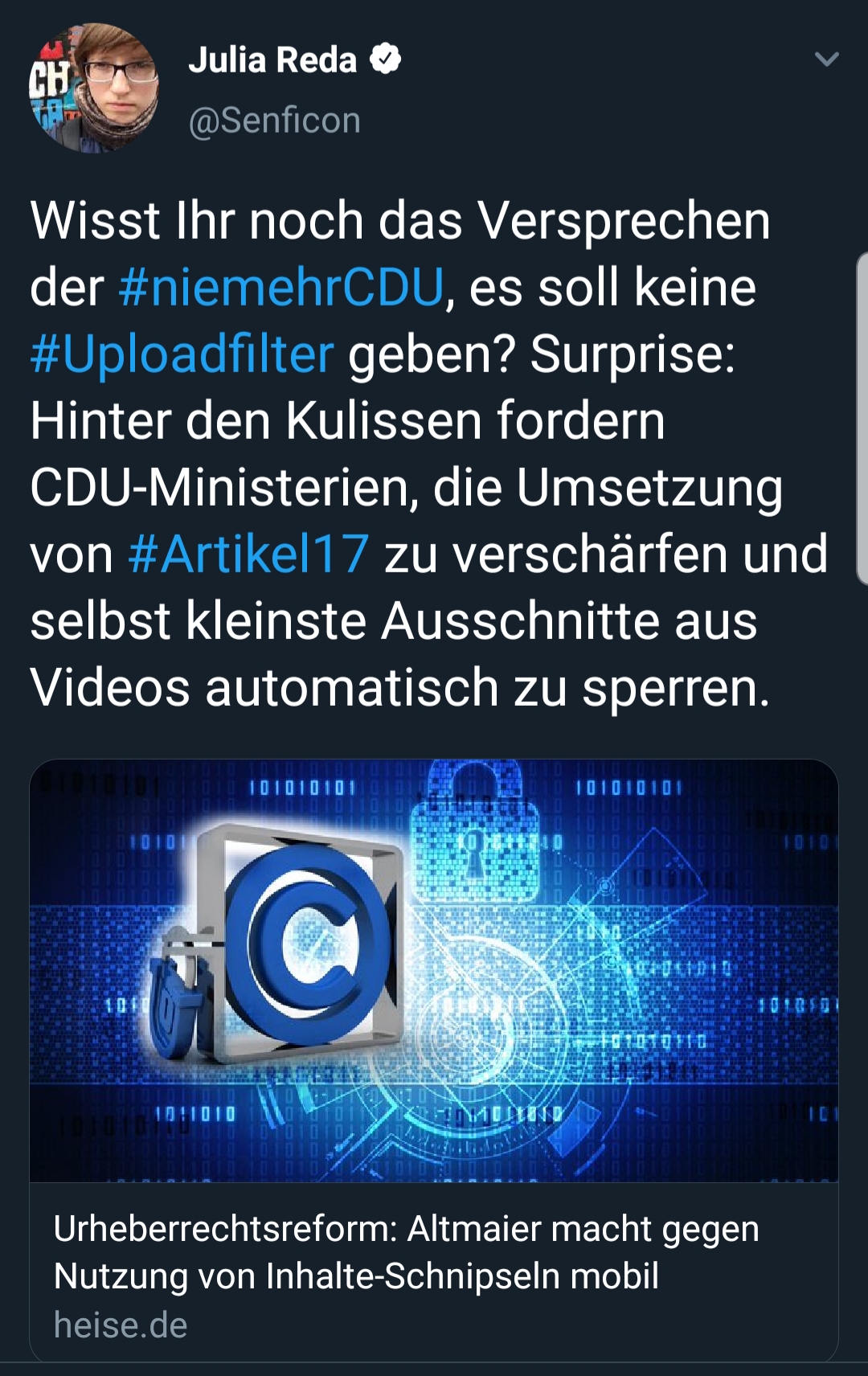Tap the tweet text 'Videos automatisch zu sperren.'
Viewport: 868px width, 1376px height.
399,687
